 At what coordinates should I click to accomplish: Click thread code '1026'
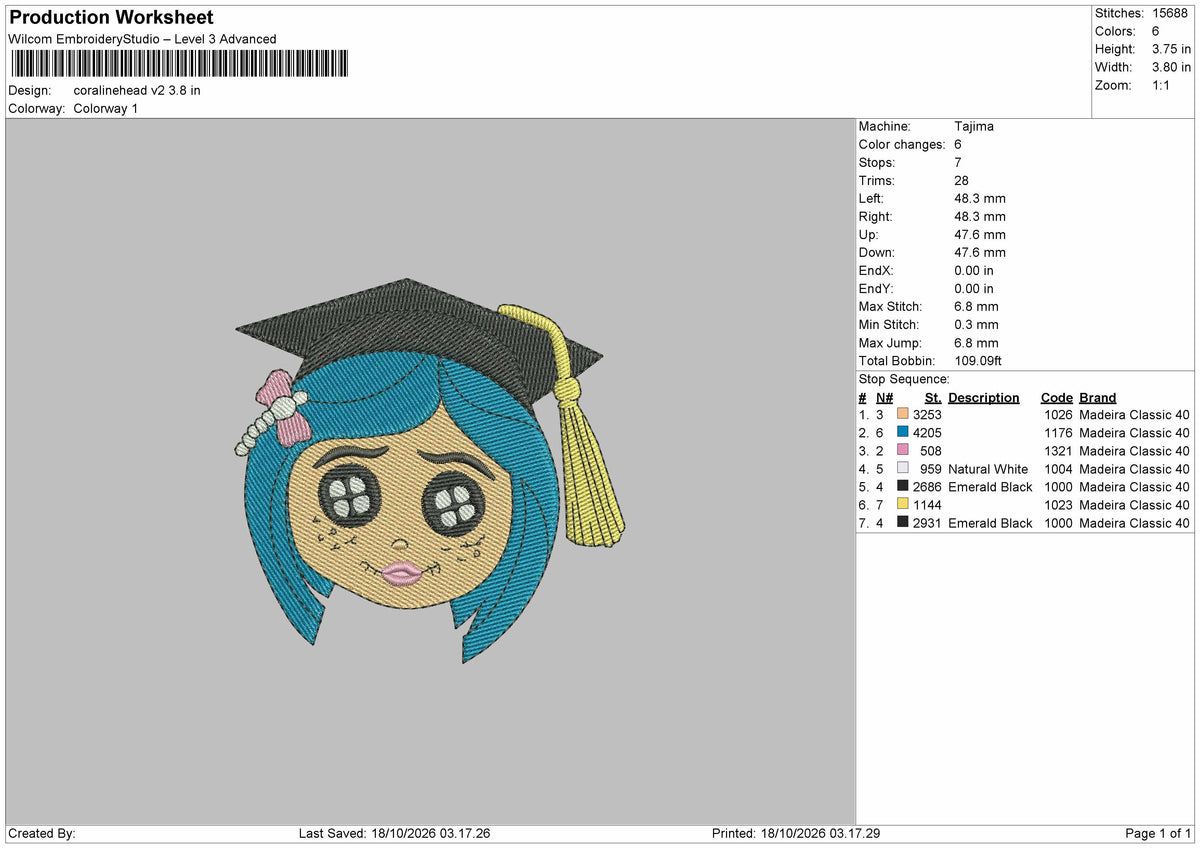[1058, 415]
